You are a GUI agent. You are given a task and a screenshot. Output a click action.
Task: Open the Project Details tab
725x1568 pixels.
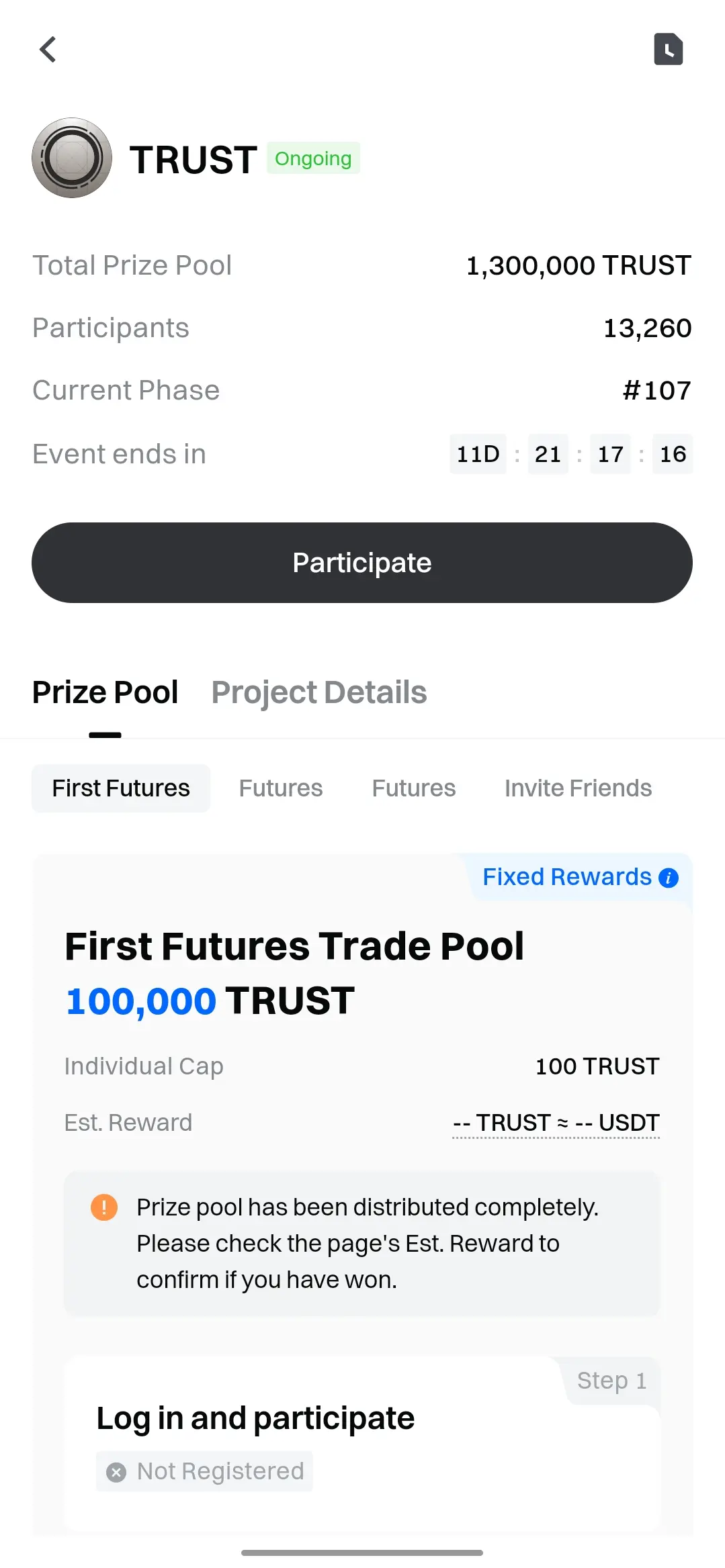coord(319,692)
